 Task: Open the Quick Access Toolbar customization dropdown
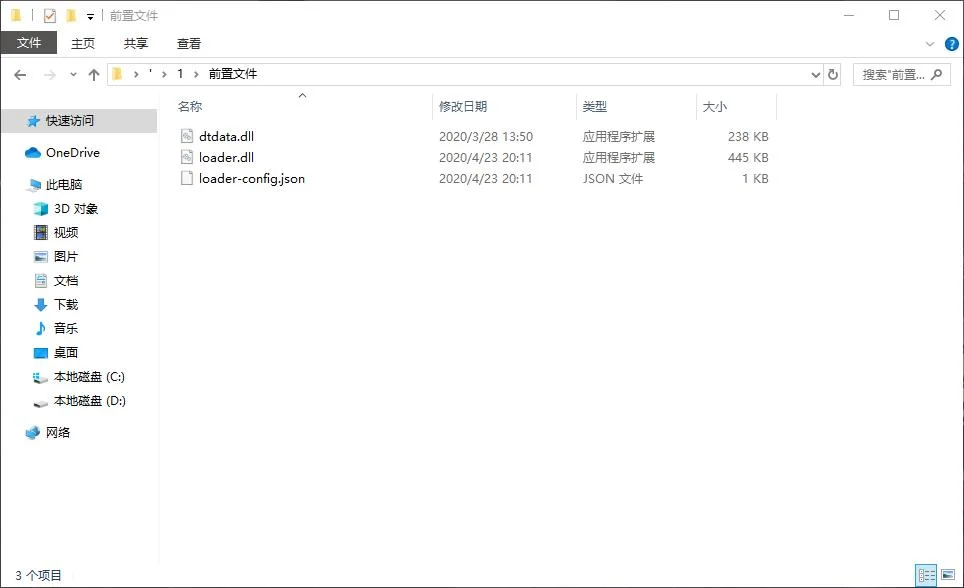[x=89, y=15]
